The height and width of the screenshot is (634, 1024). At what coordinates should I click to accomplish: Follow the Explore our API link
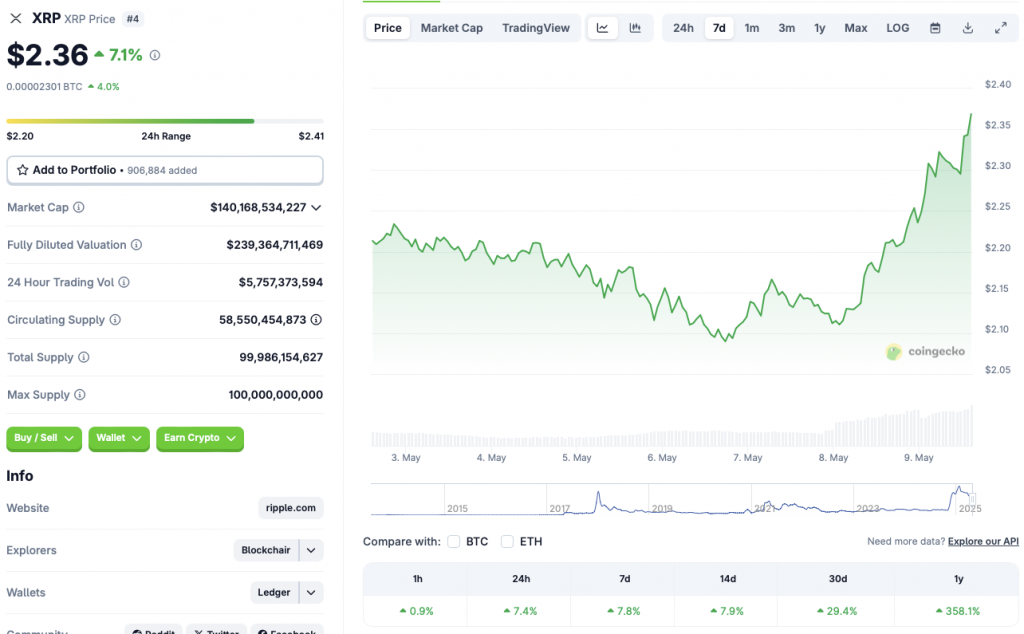pyautogui.click(x=983, y=541)
